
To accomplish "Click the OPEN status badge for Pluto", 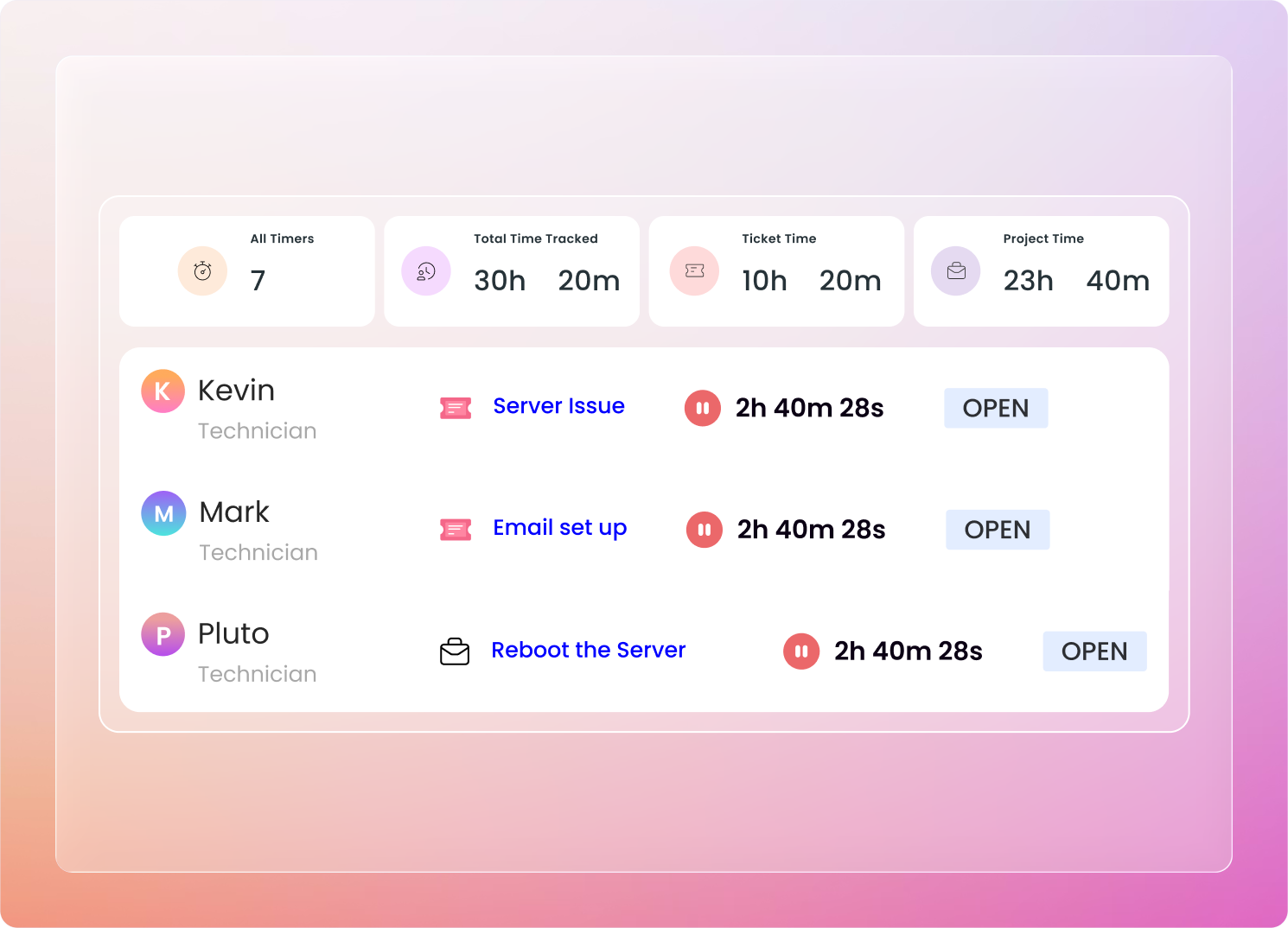I will click(x=1094, y=652).
